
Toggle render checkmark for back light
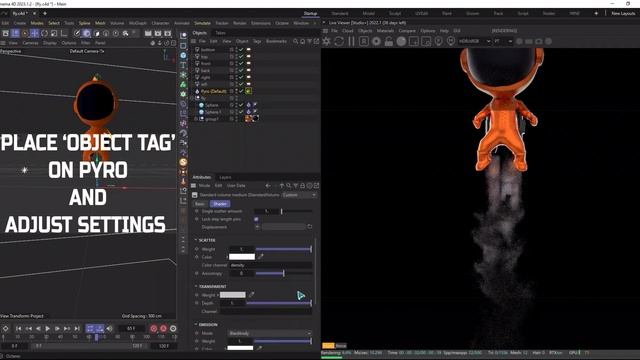coord(241,70)
